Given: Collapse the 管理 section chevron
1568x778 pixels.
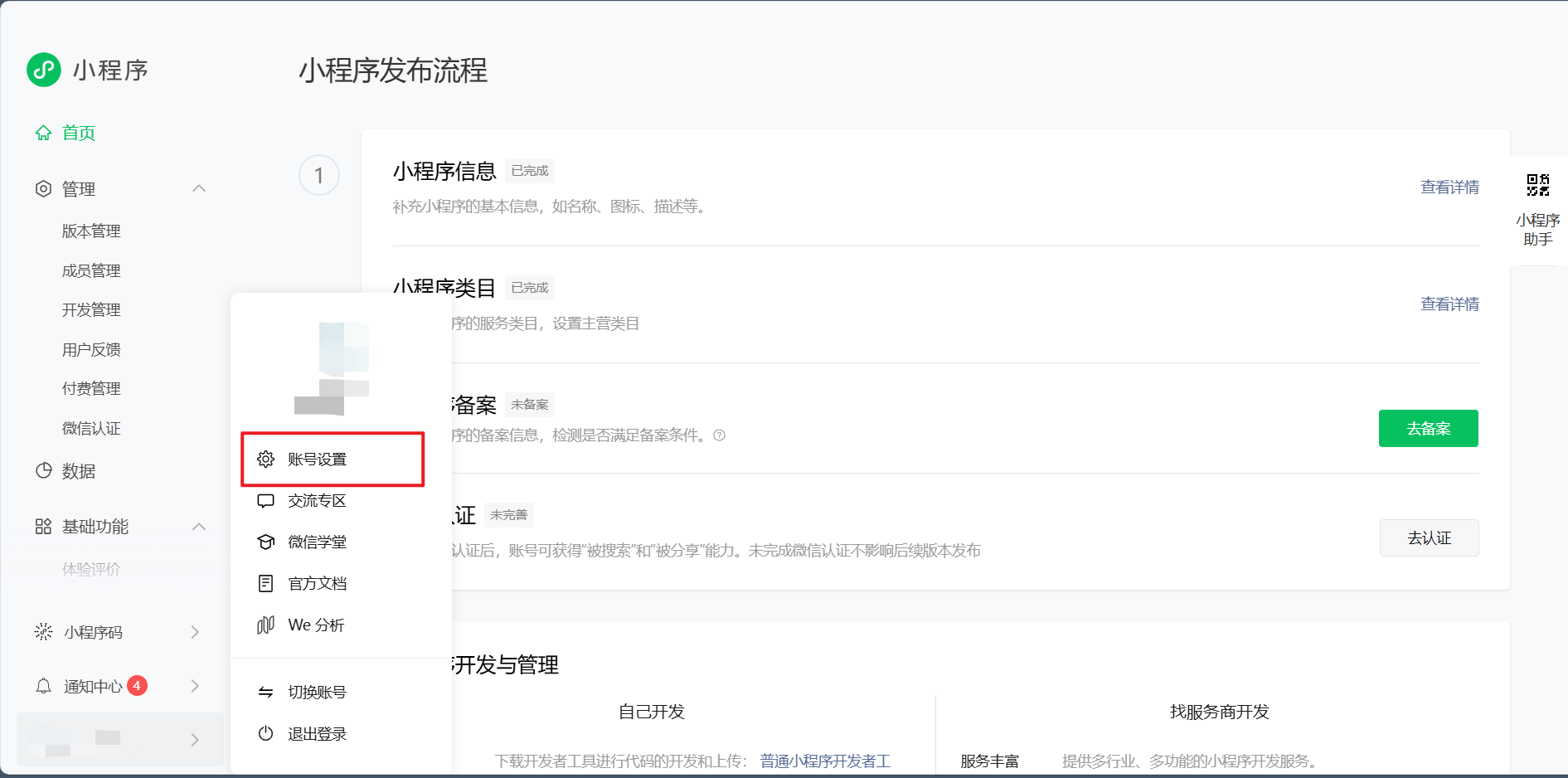Looking at the screenshot, I should [x=199, y=189].
